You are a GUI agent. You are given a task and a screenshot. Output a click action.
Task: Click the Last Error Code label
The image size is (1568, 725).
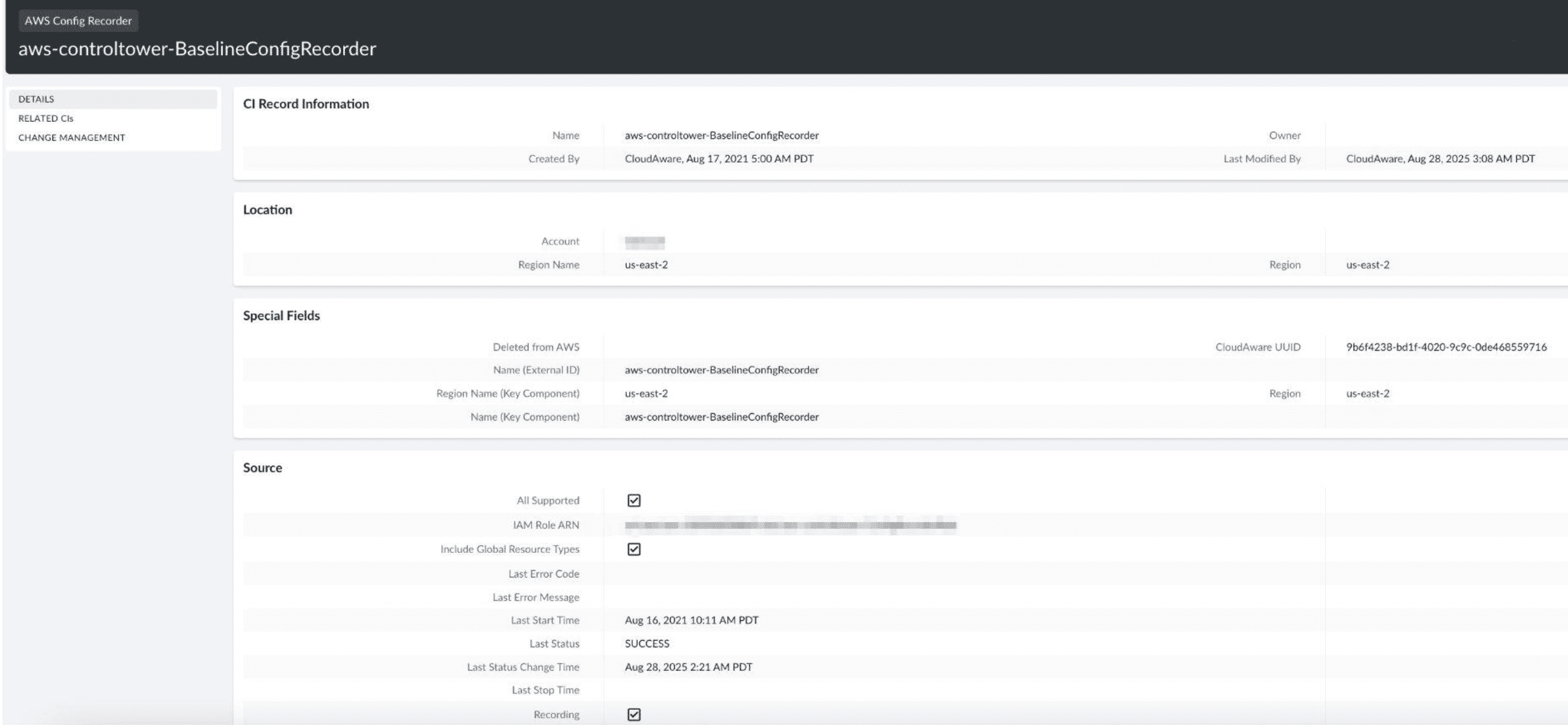tap(543, 574)
